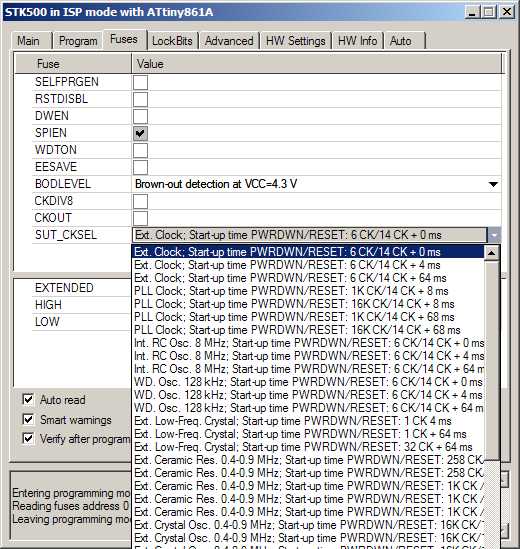The image size is (520, 549).
Task: Open the Program tab
Action: [x=78, y=41]
